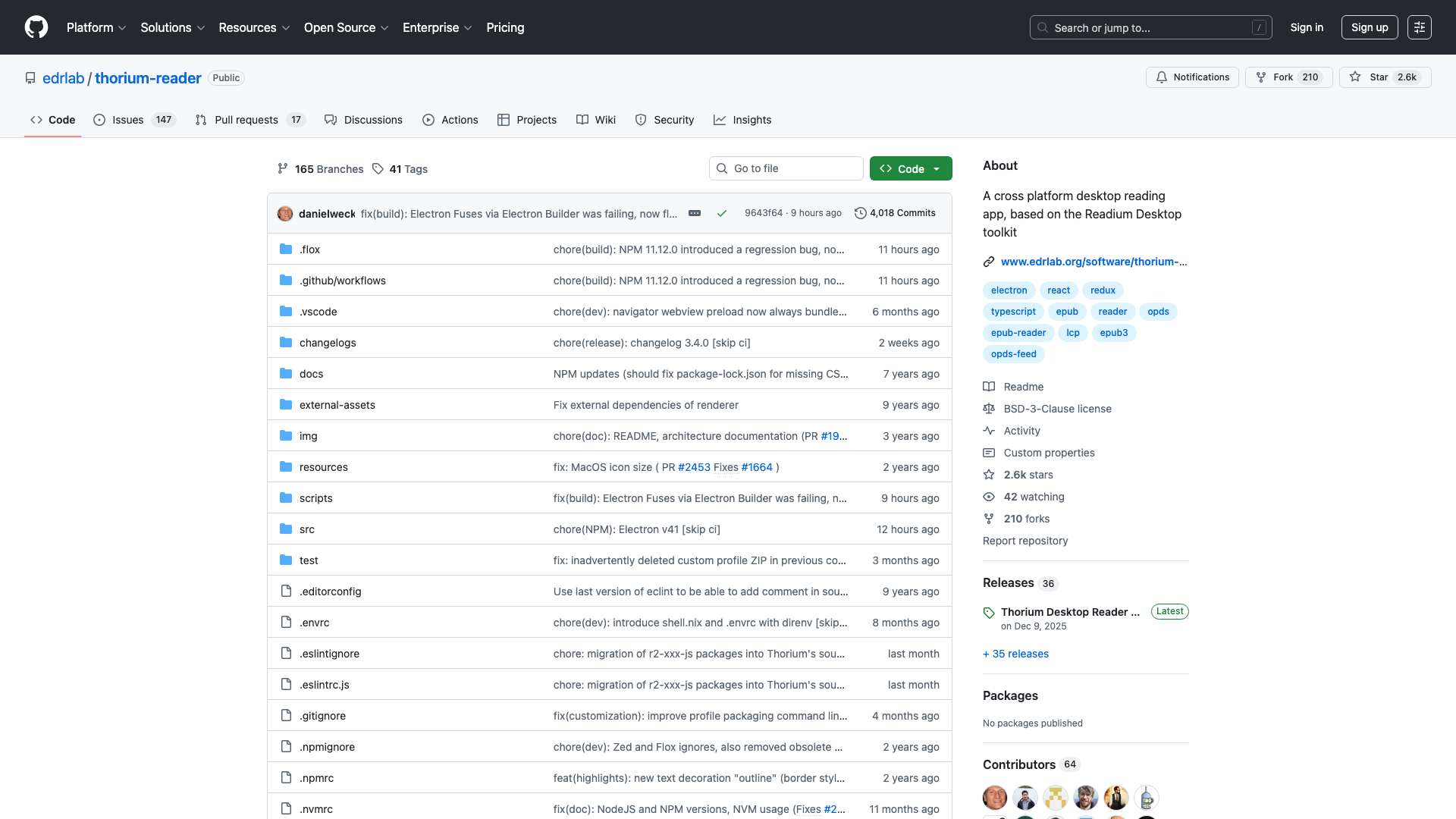
Task: Click the book icon beside Readme
Action: (x=989, y=387)
